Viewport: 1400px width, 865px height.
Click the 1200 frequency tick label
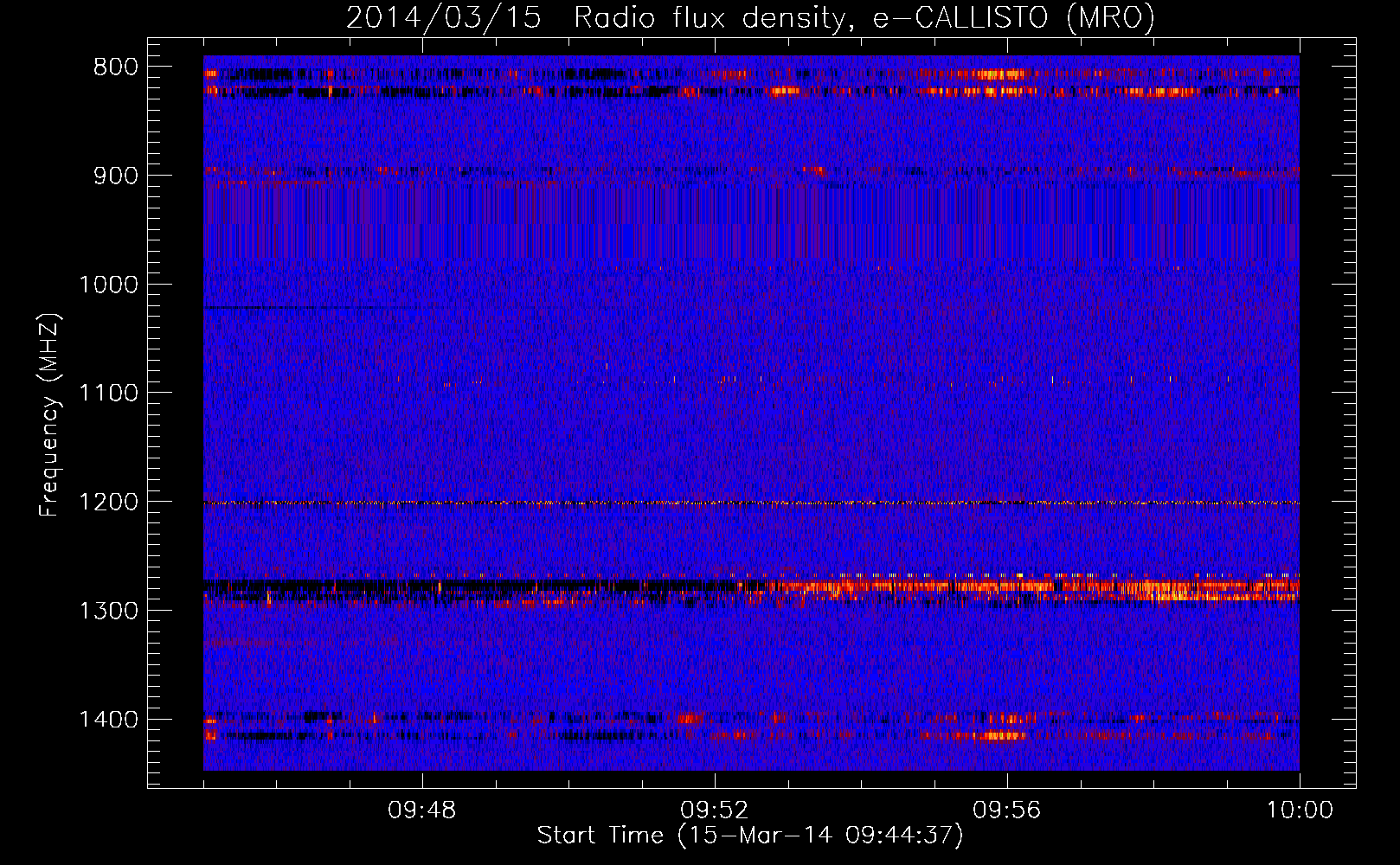point(108,503)
